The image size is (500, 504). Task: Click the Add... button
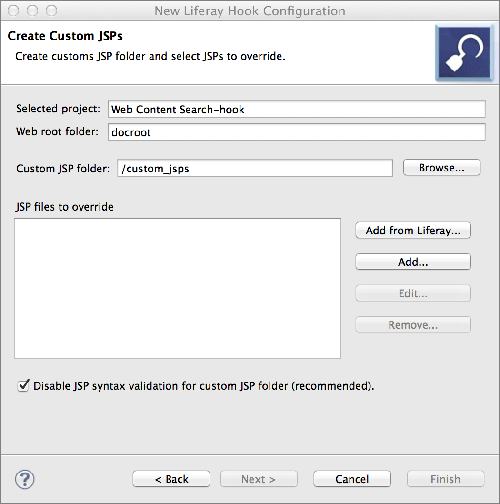click(x=413, y=262)
